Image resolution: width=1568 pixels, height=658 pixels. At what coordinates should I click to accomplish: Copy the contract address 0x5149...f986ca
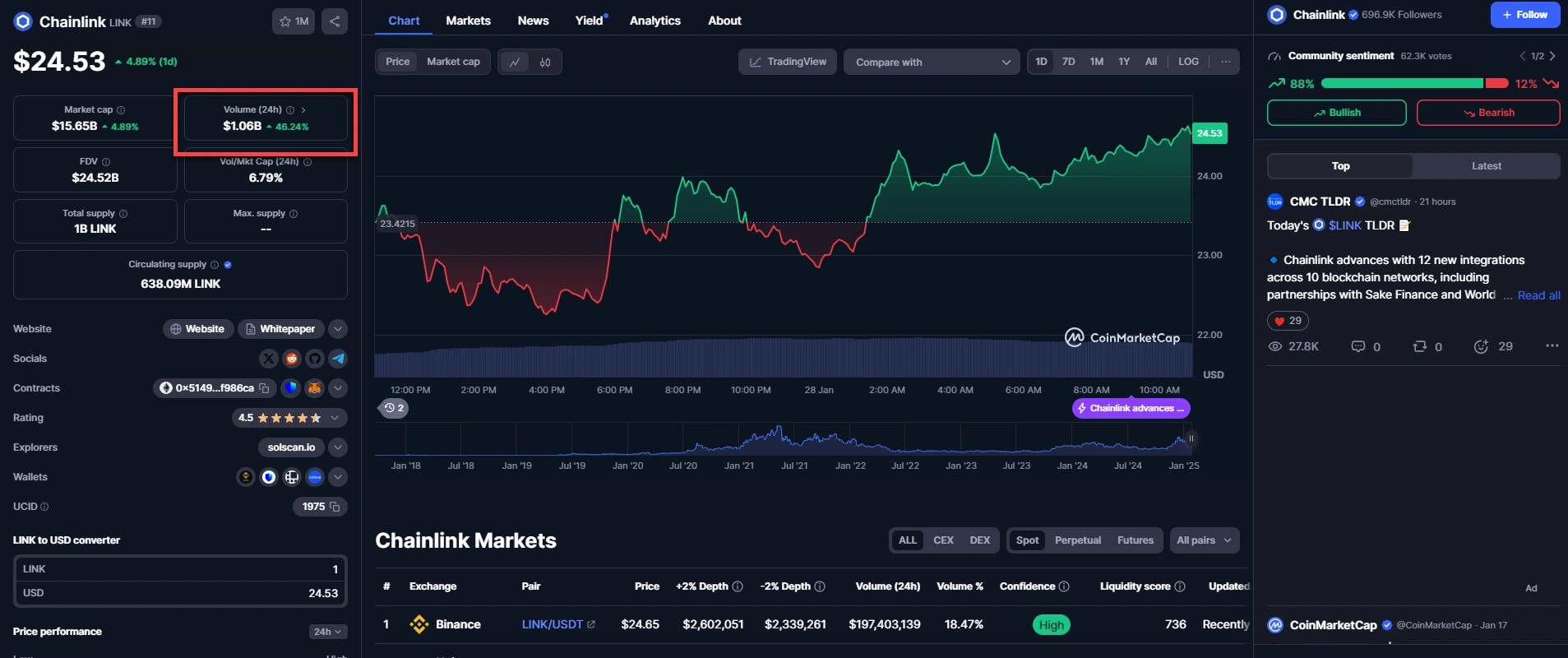click(x=265, y=388)
